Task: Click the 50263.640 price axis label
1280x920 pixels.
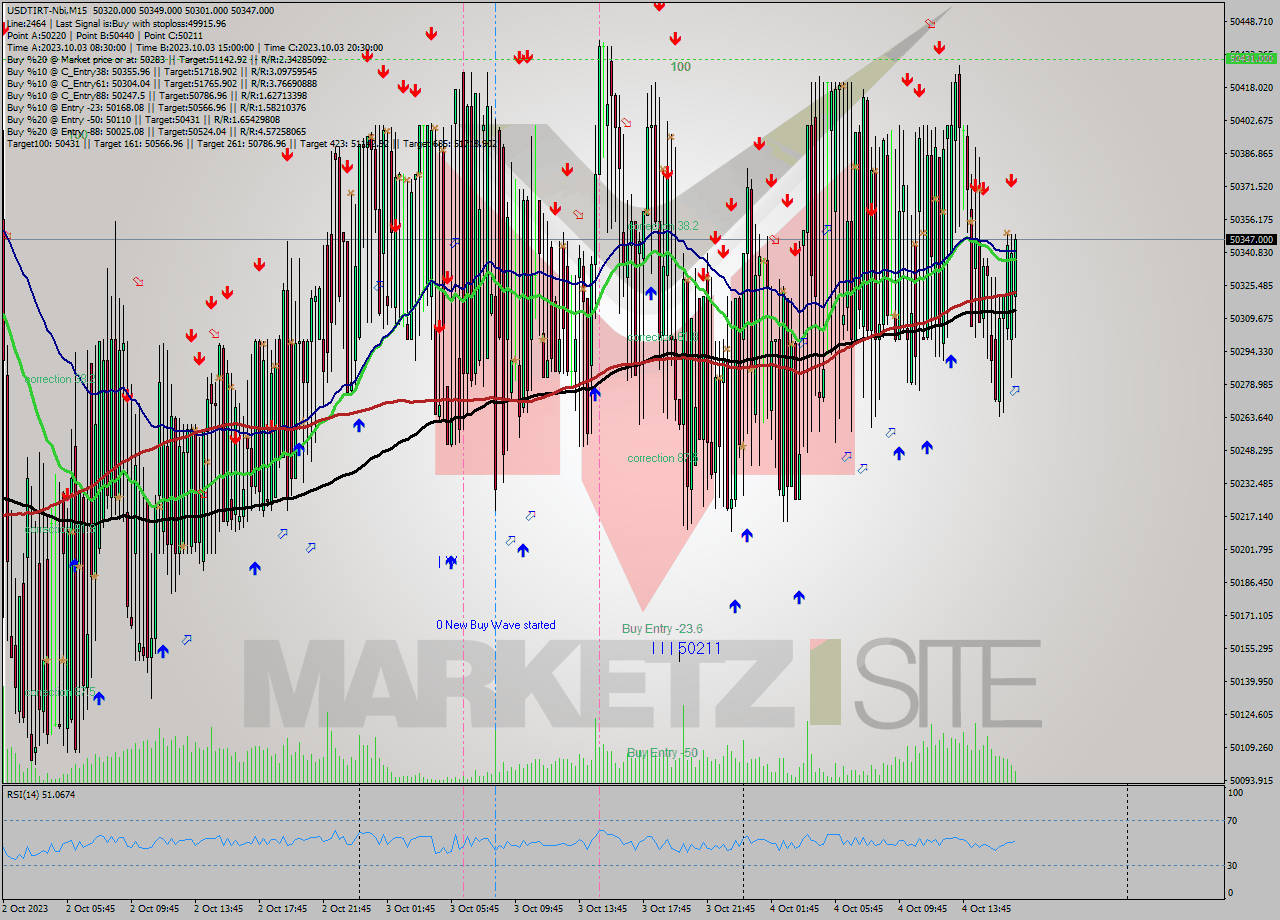Action: [x=1253, y=418]
